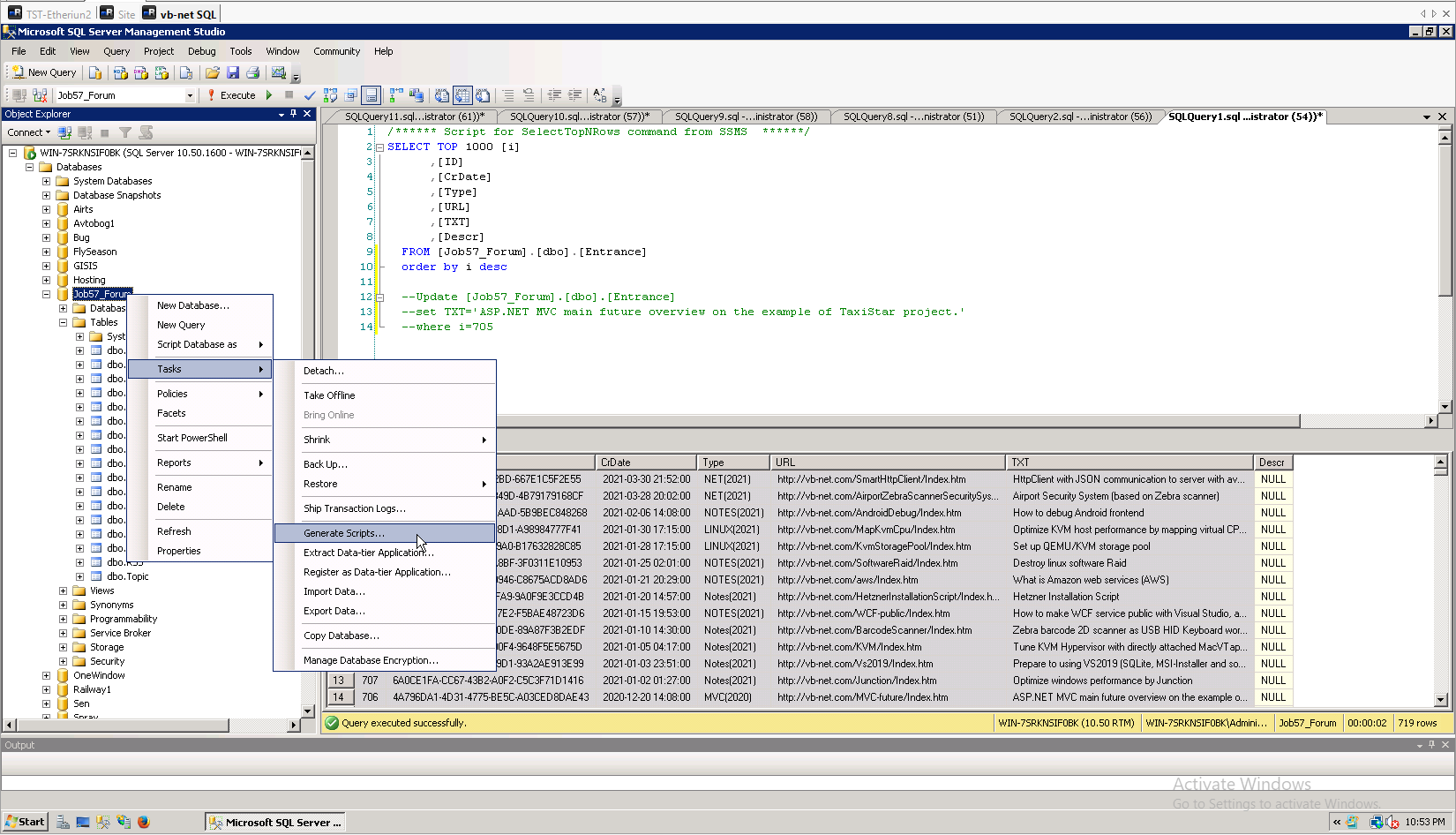Open a file with the folder icon
1456x835 pixels.
(213, 72)
